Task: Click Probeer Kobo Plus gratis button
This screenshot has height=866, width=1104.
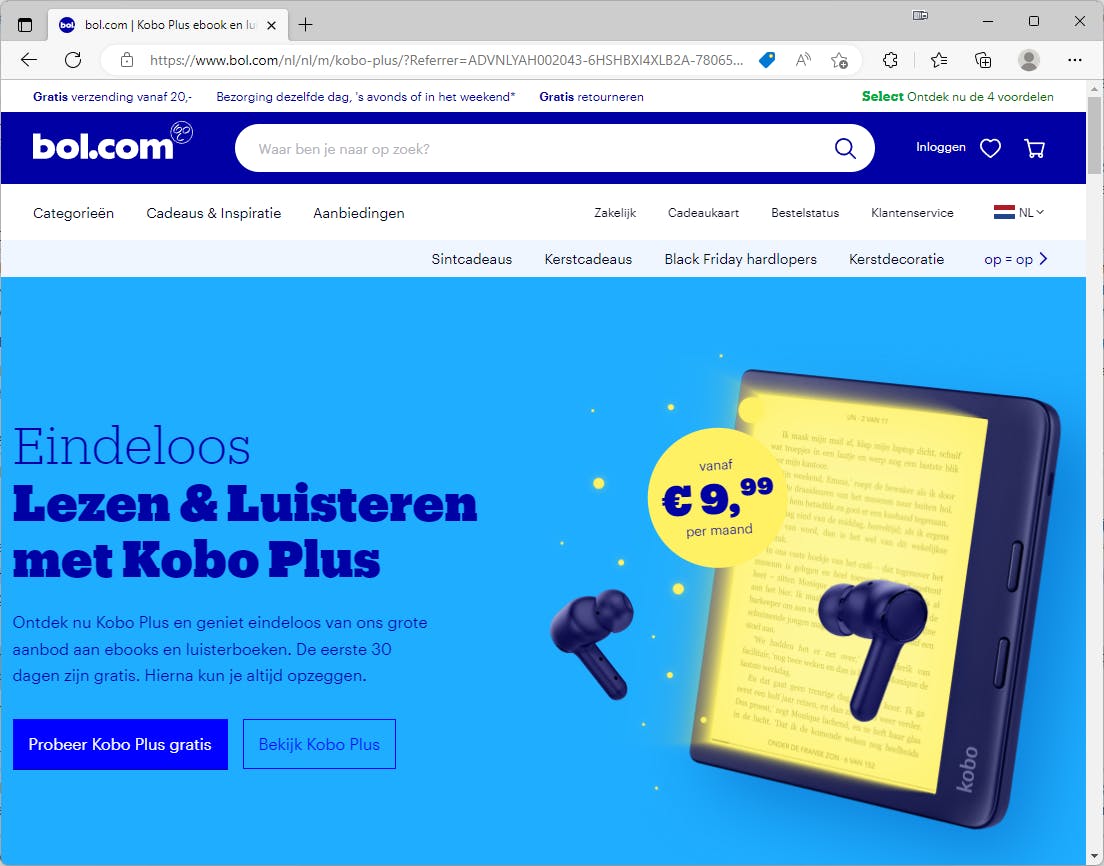Action: [120, 744]
